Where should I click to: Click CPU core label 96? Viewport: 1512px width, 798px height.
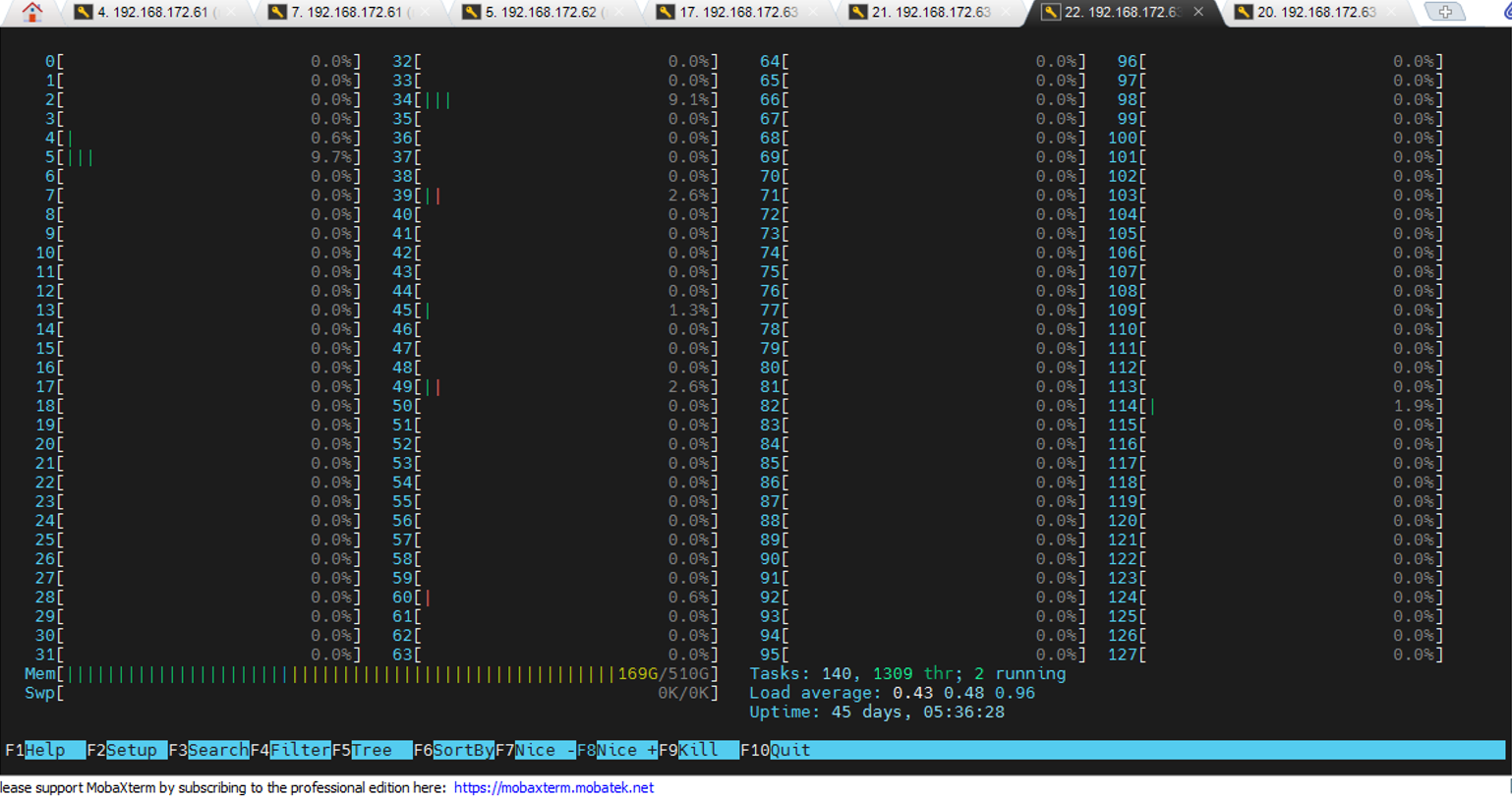pos(1128,62)
